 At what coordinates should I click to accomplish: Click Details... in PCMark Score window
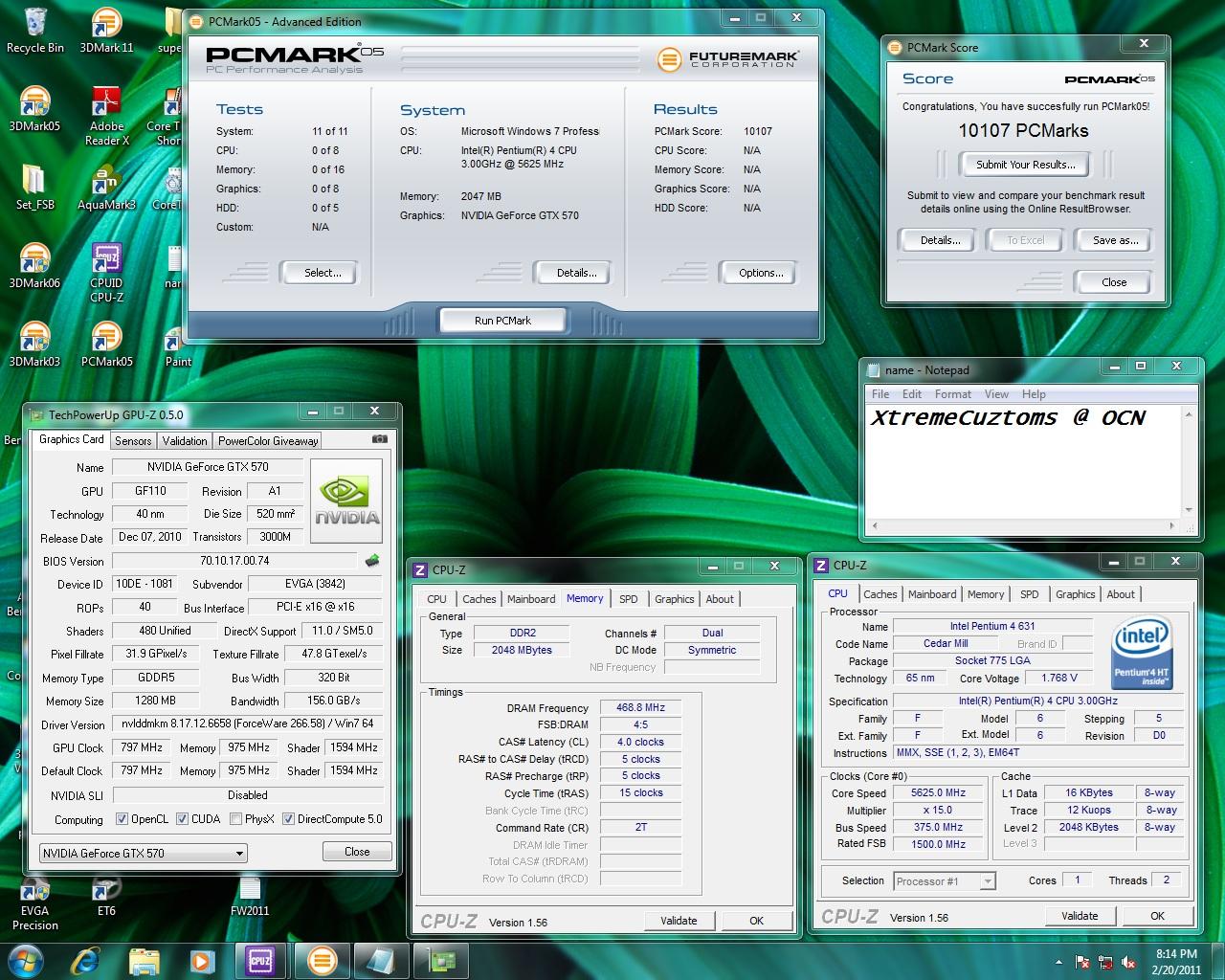(940, 240)
